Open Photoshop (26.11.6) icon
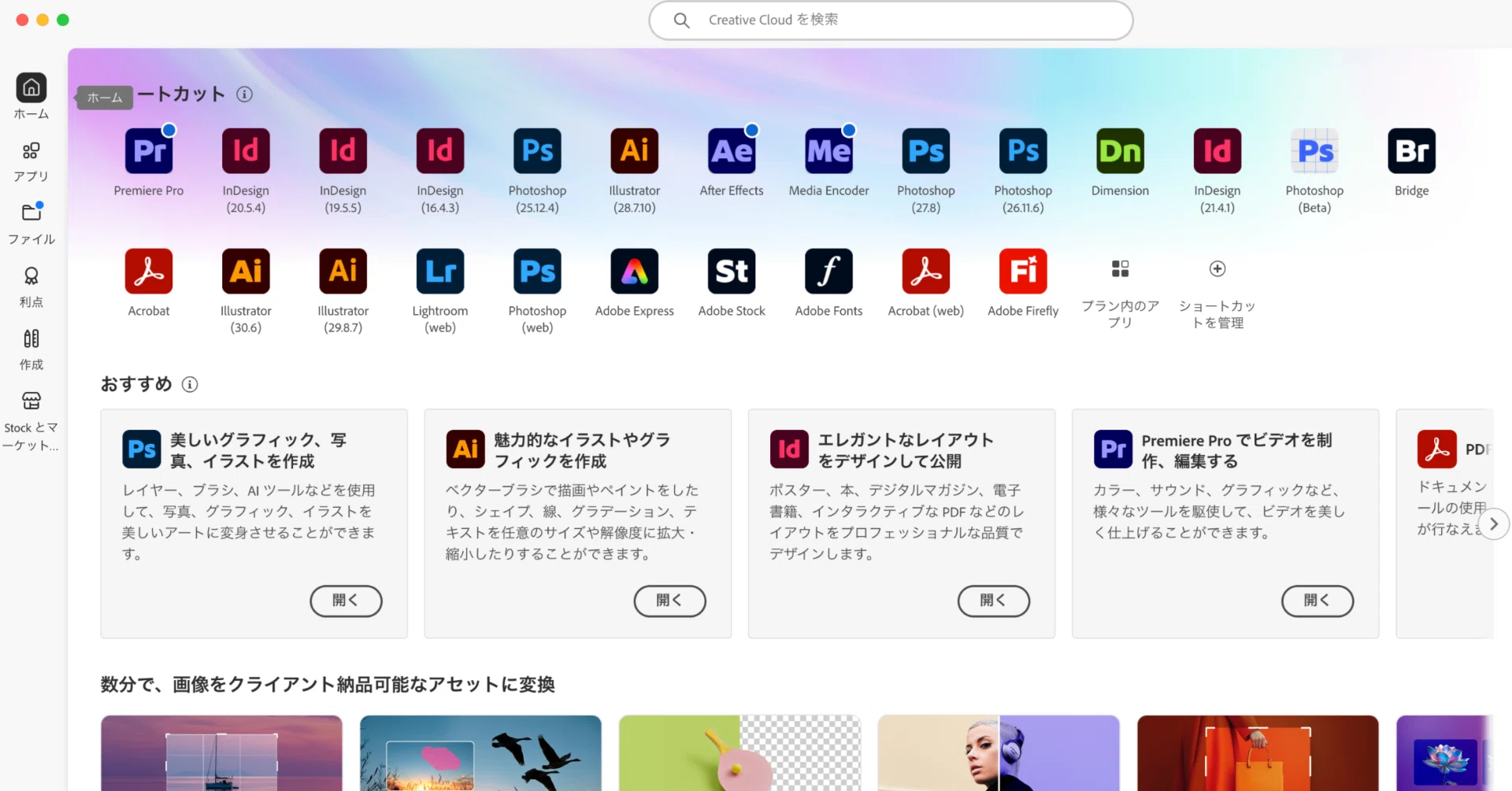This screenshot has height=791, width=1512. click(1023, 150)
